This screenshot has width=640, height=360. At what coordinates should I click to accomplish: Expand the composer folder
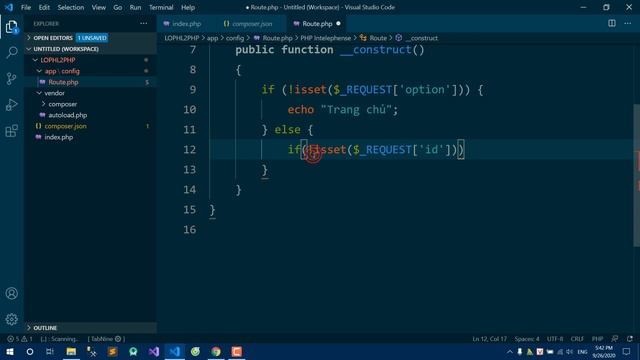point(62,104)
